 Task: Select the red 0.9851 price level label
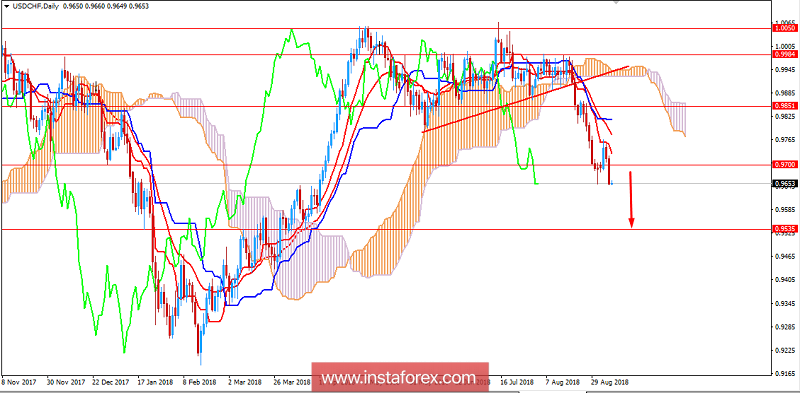[x=785, y=106]
